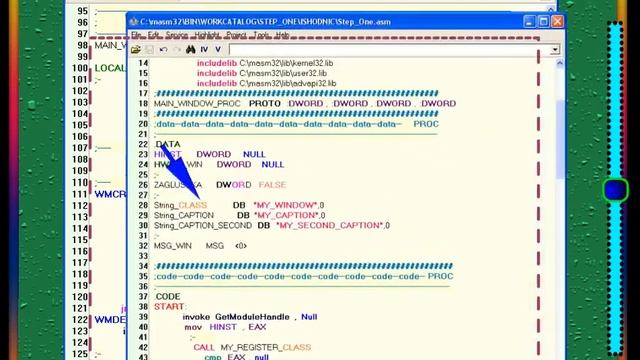The width and height of the screenshot is (640, 360).
Task: Click NULL on the HINST line
Action: coord(254,154)
